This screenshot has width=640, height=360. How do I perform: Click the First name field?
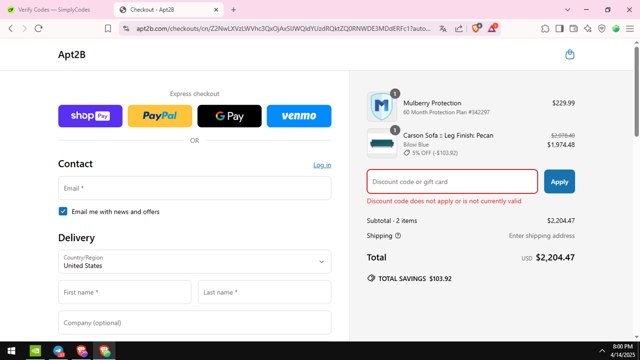click(124, 292)
